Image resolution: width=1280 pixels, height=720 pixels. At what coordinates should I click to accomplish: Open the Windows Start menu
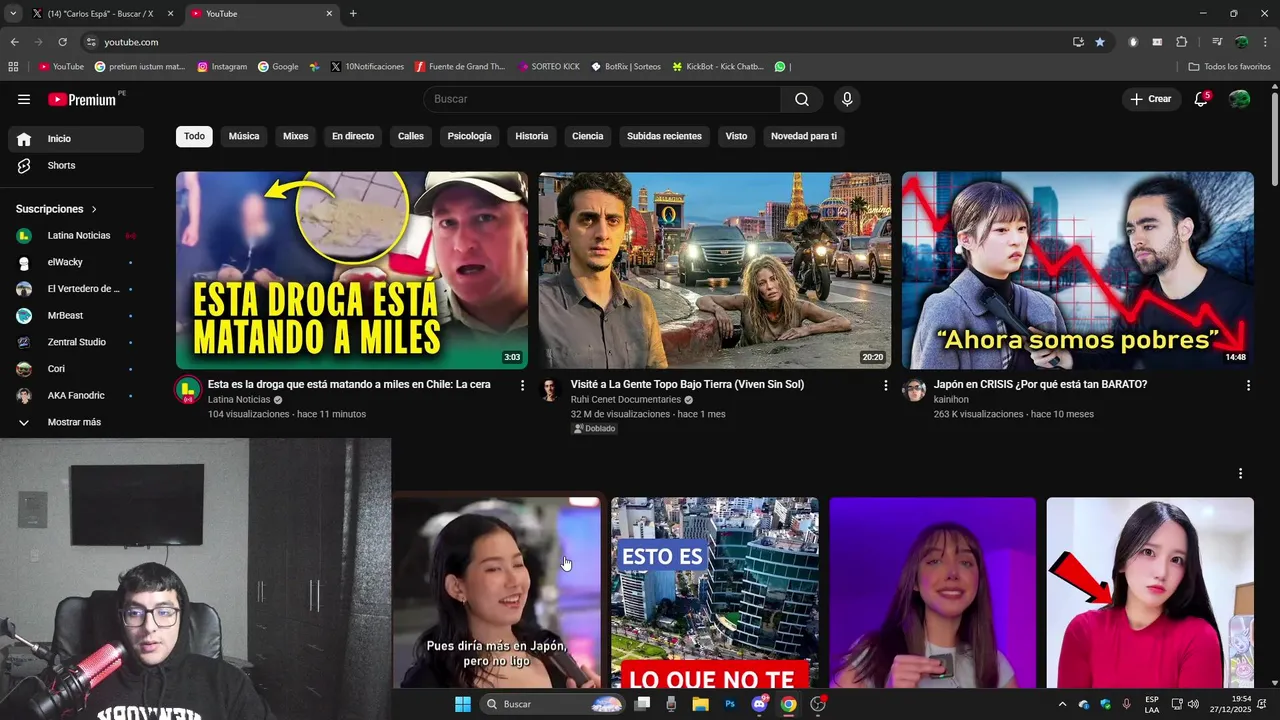[x=463, y=704]
